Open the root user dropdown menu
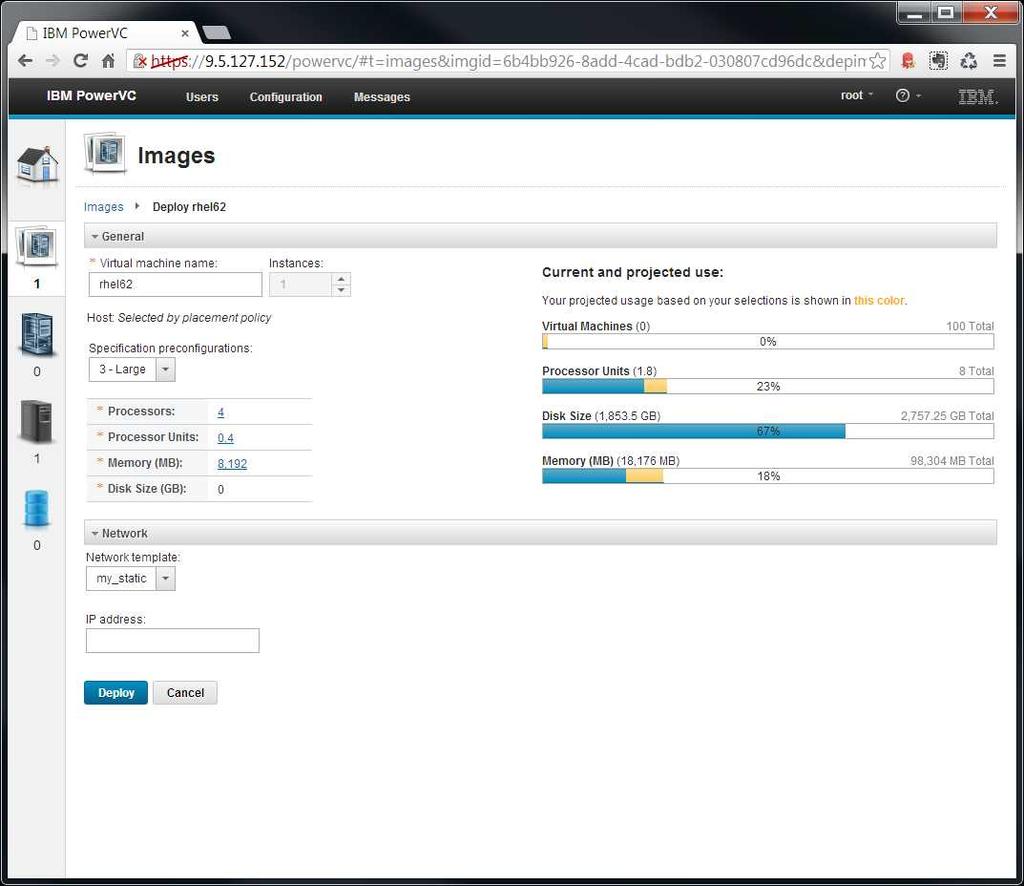This screenshot has height=886, width=1024. [x=856, y=95]
